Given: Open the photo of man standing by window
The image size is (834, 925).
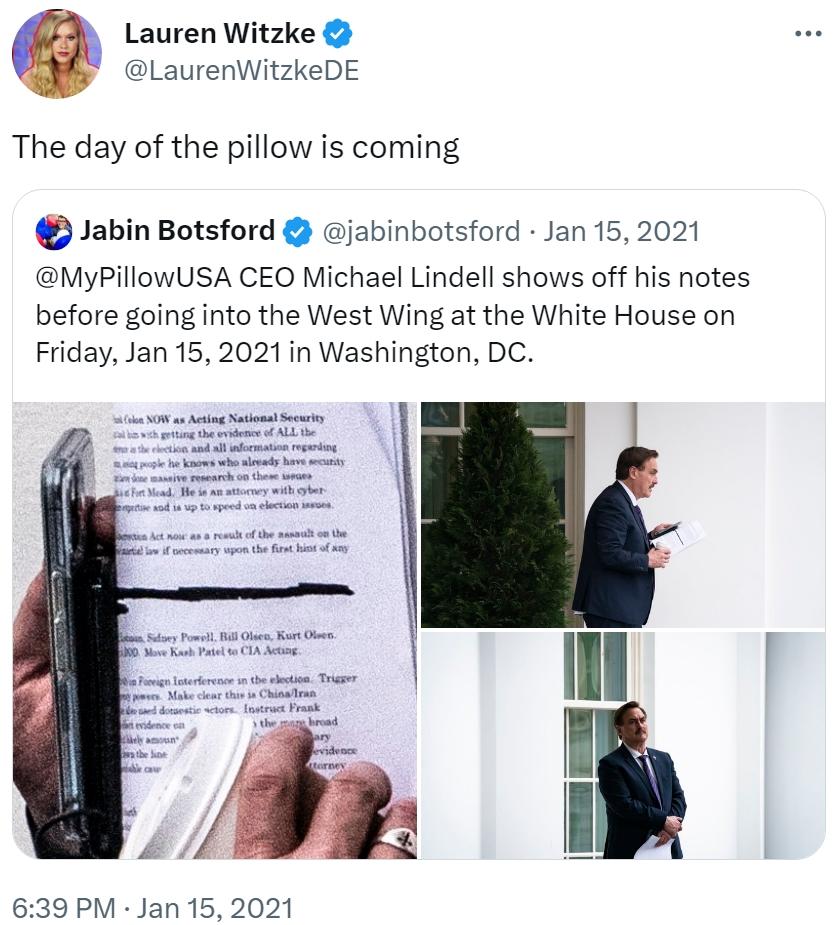Looking at the screenshot, I should pyautogui.click(x=623, y=745).
